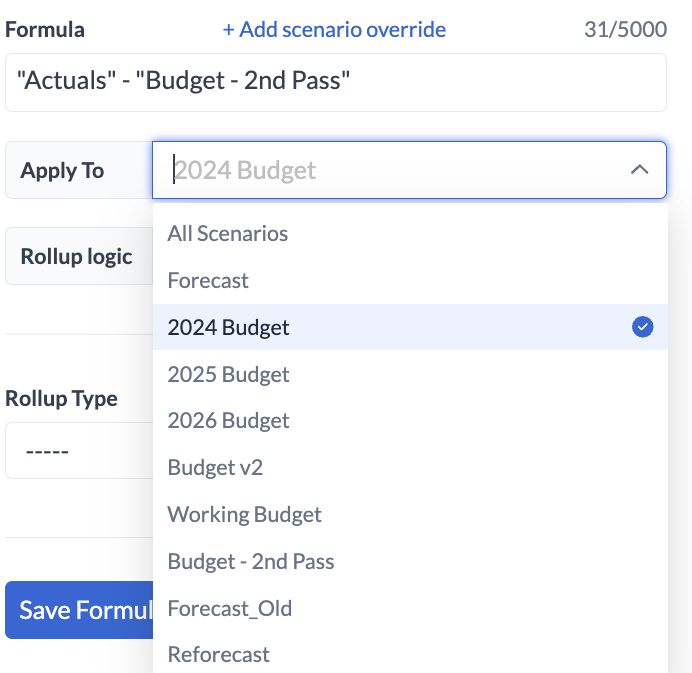The width and height of the screenshot is (692, 673).
Task: Choose Reforecast in the dropdown list
Action: pos(219,655)
